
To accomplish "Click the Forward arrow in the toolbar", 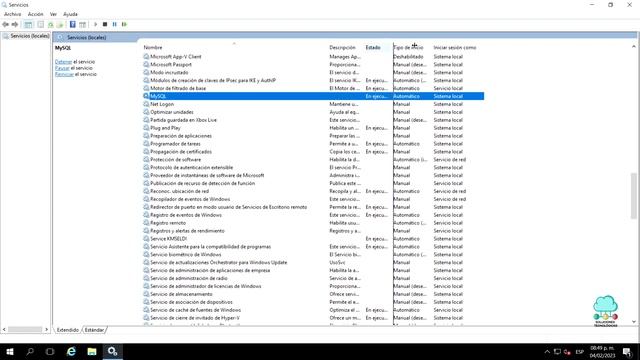I will point(15,24).
